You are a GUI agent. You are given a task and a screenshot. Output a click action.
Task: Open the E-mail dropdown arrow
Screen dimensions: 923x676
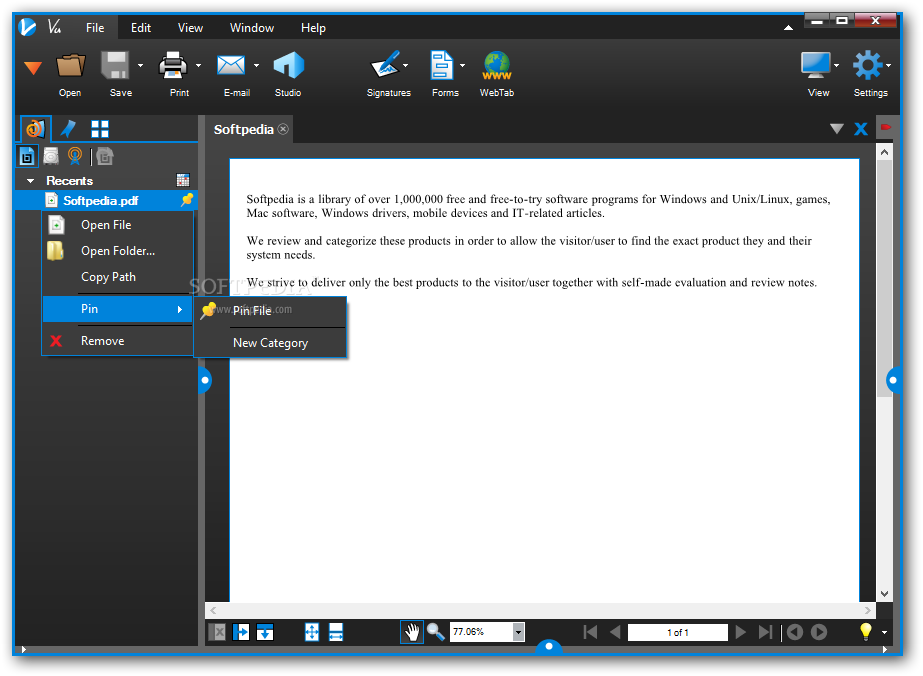tap(256, 65)
